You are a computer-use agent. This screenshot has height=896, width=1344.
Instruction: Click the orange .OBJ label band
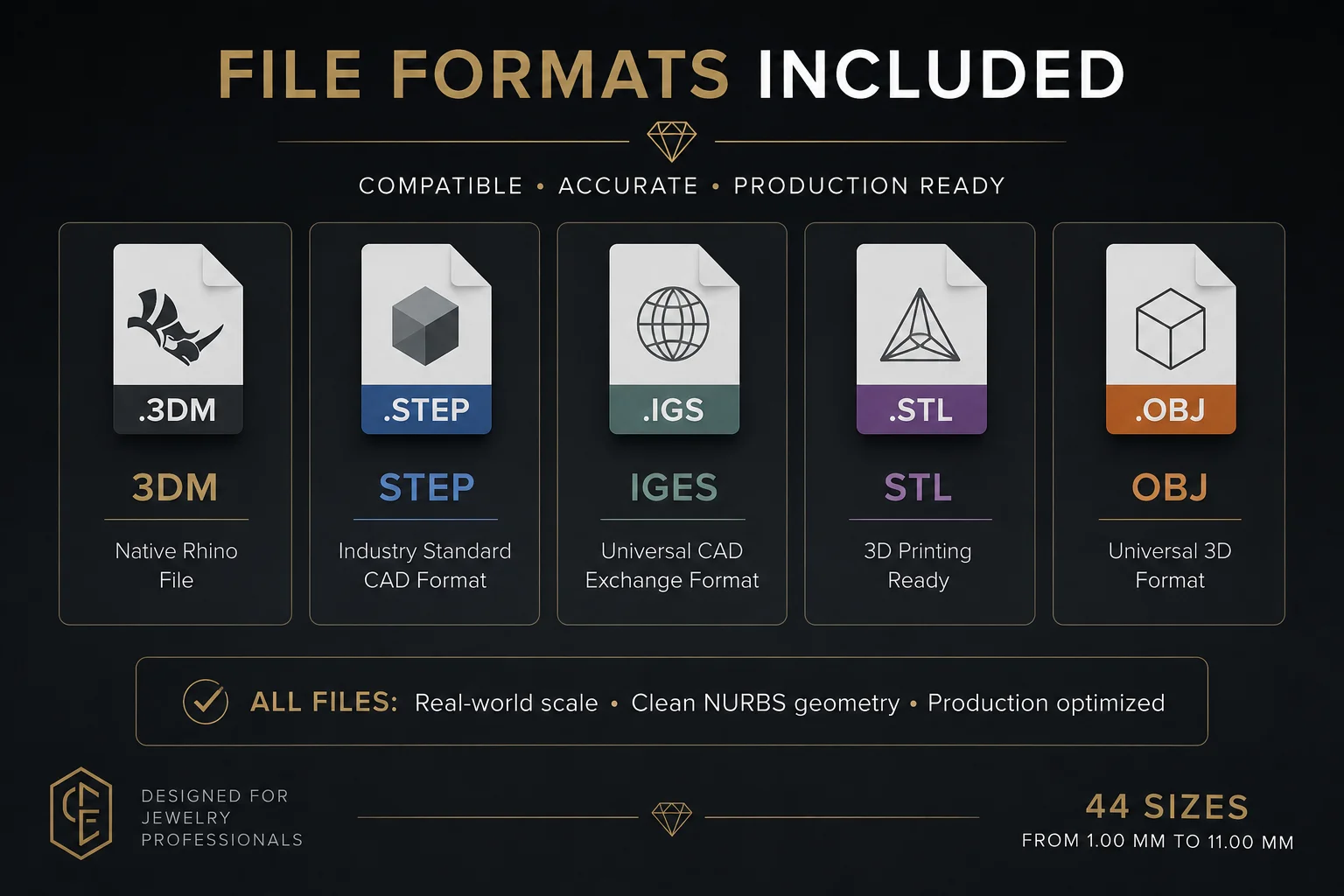(x=1171, y=409)
